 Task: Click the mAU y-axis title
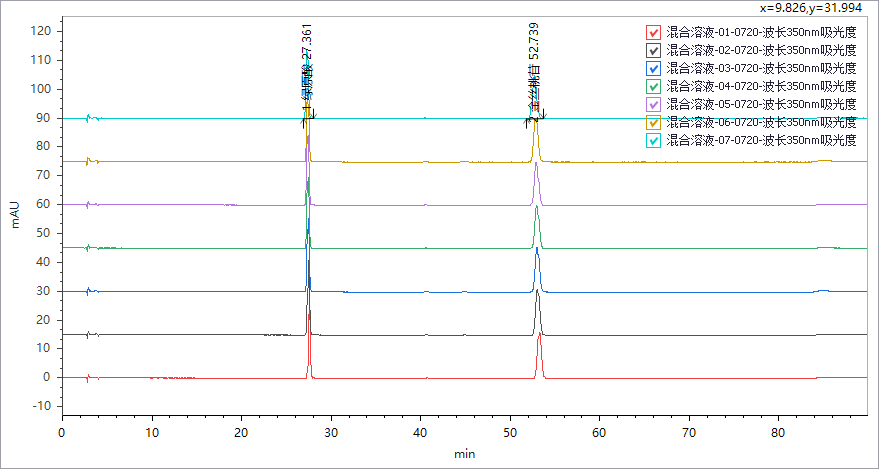[15, 214]
